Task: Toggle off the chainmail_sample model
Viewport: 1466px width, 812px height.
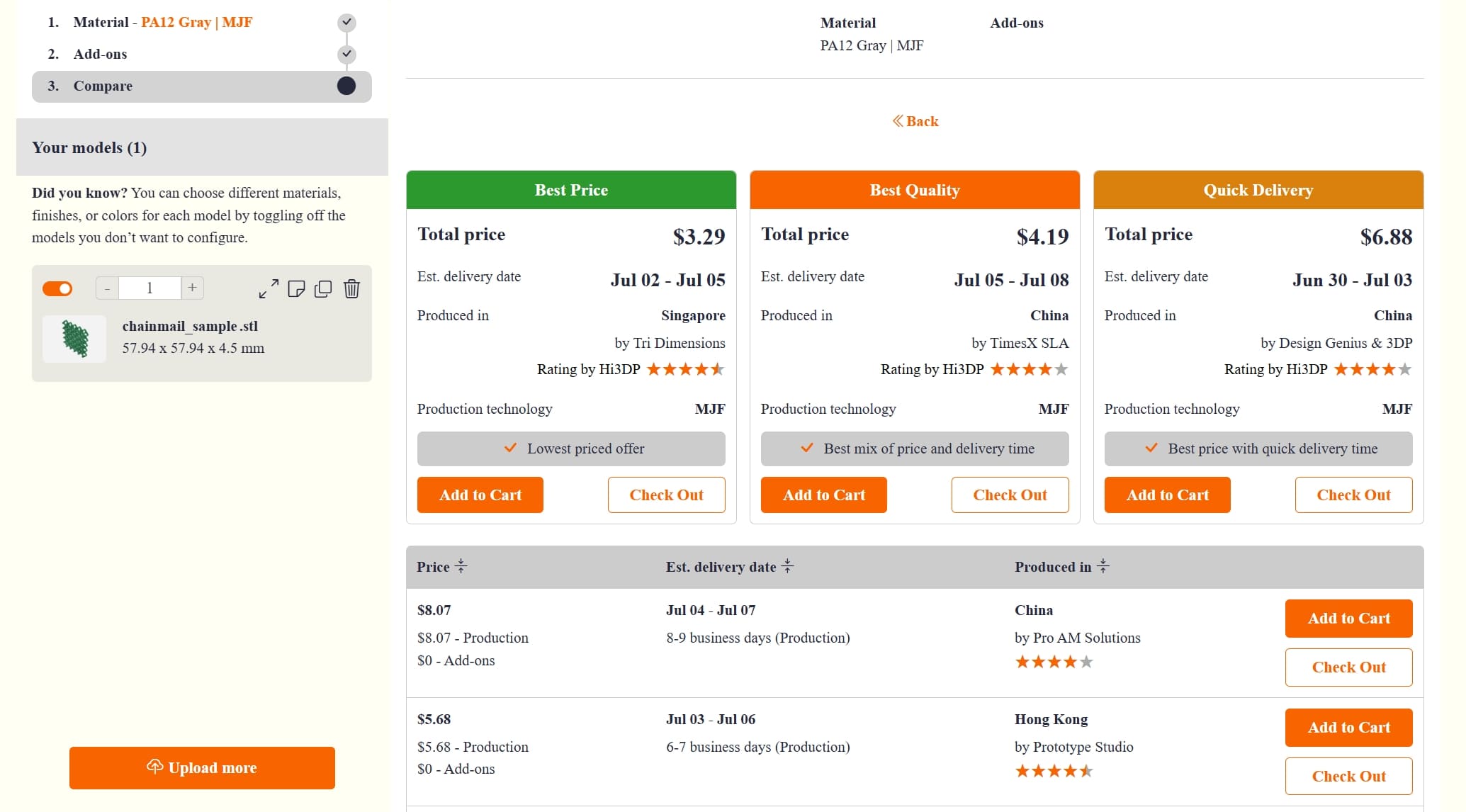Action: point(57,288)
